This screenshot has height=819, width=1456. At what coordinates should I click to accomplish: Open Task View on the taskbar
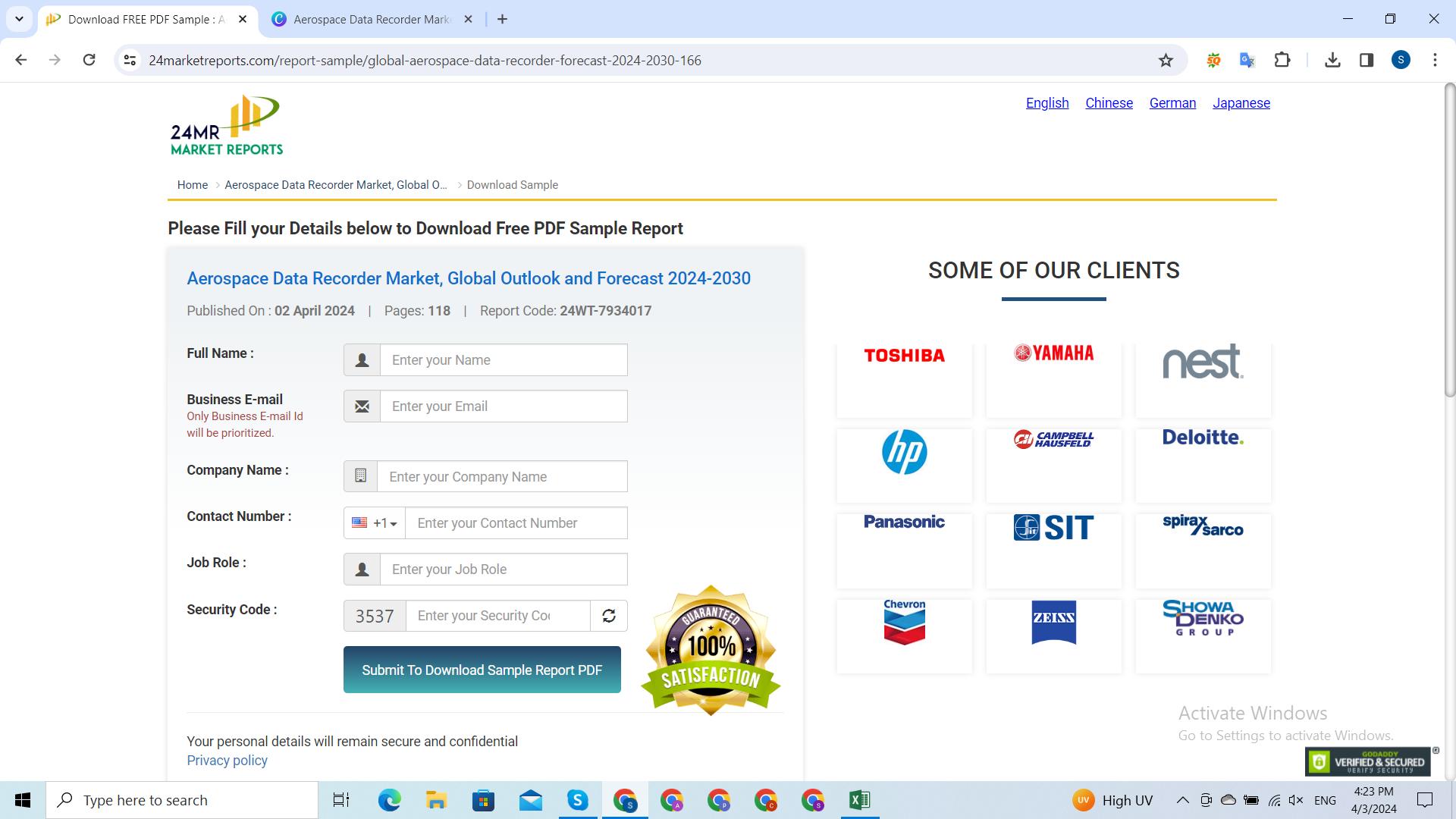pos(341,800)
